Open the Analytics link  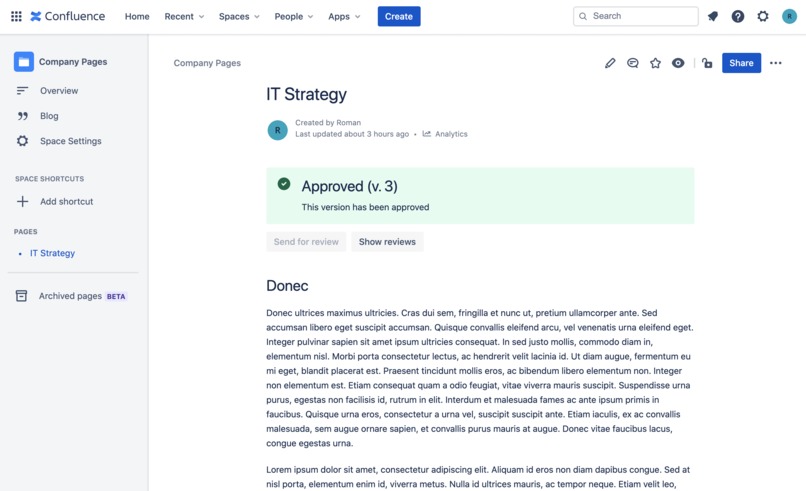(451, 134)
